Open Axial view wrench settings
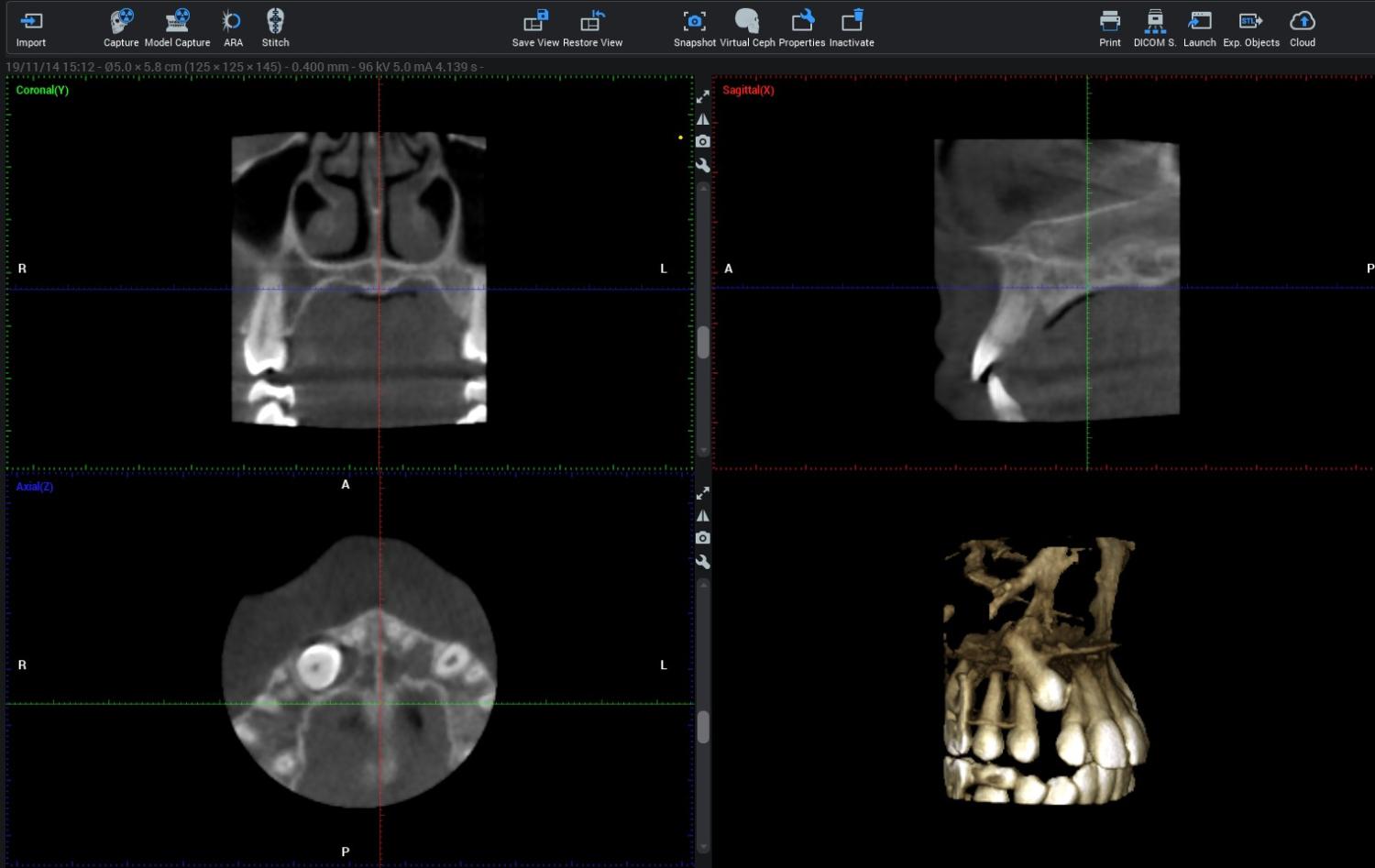The height and width of the screenshot is (868, 1375). click(703, 562)
